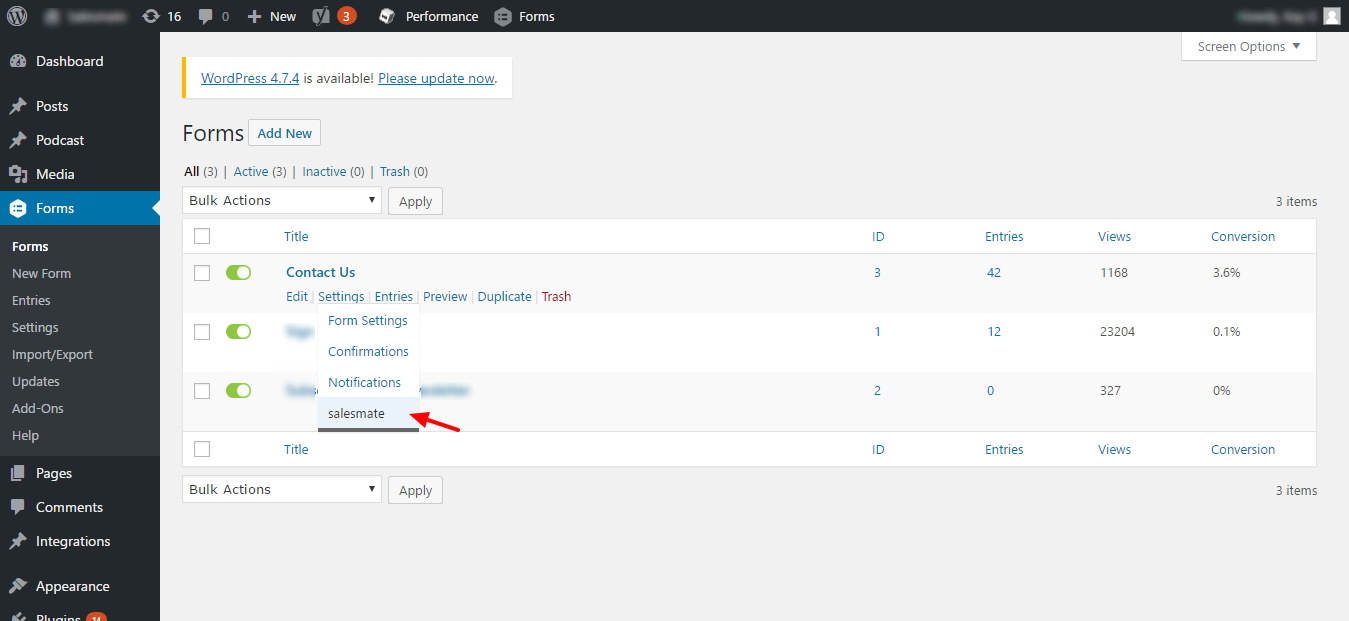Click Settings row action under Contact Us
This screenshot has width=1349, height=621.
[341, 296]
